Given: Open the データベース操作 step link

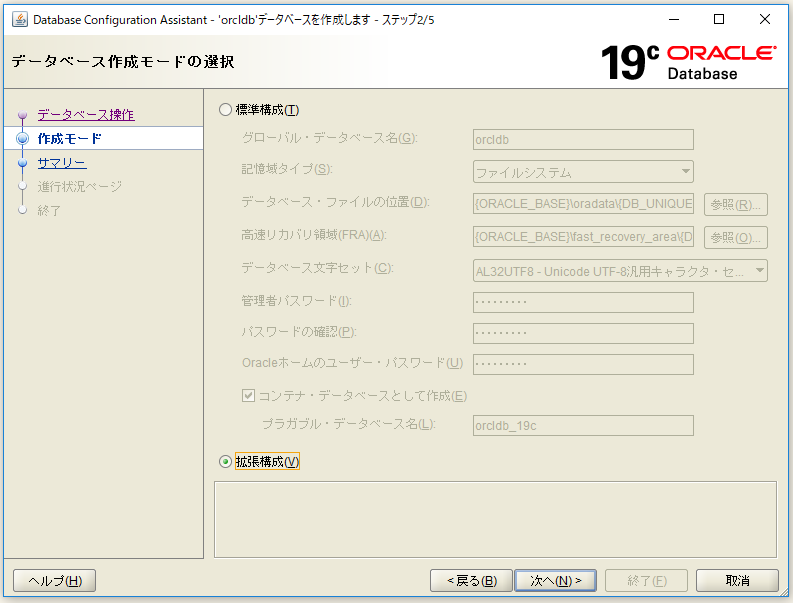Looking at the screenshot, I should pos(86,115).
